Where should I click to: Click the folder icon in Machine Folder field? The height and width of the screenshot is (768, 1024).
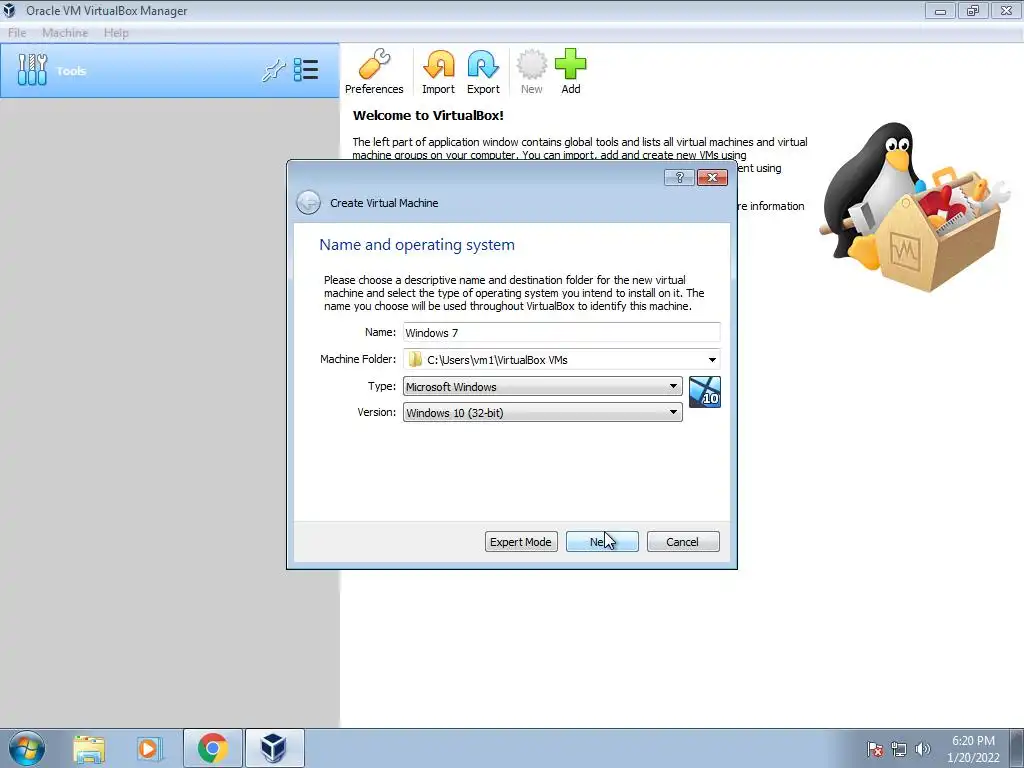coord(415,359)
